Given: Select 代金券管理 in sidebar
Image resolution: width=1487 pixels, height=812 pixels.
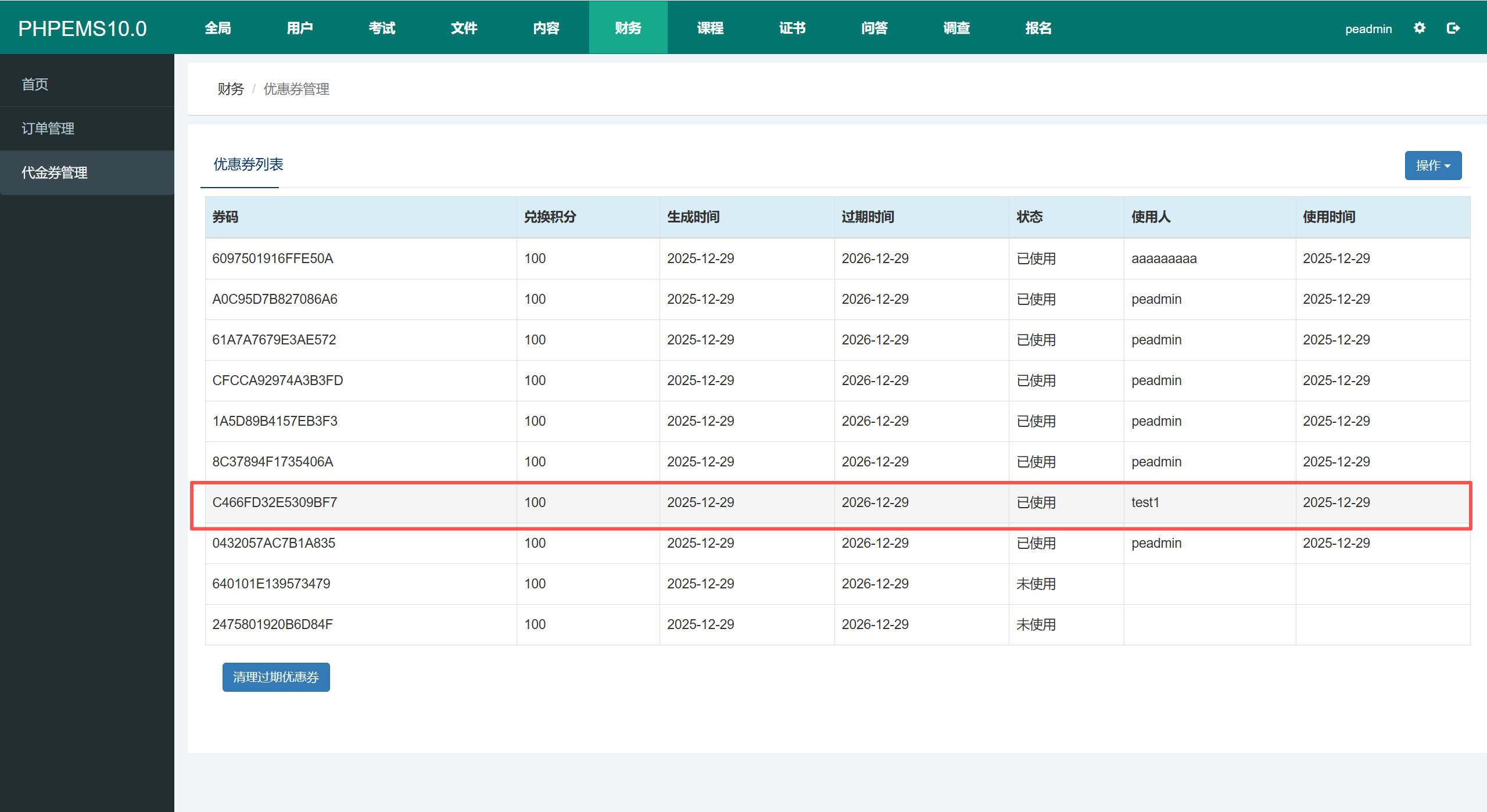Looking at the screenshot, I should (55, 173).
